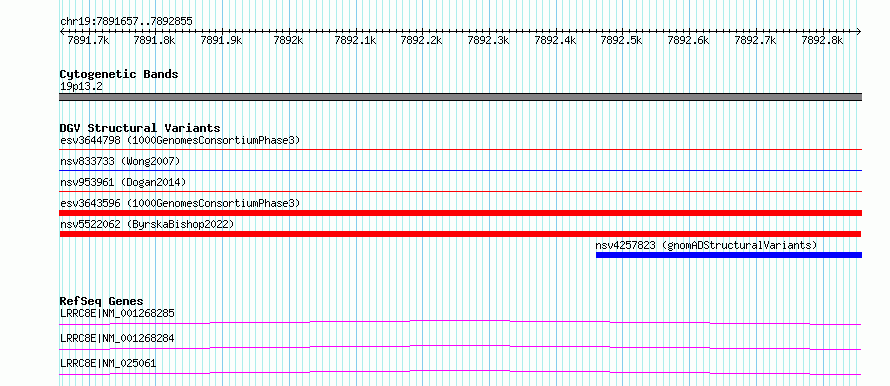Open variant nsv4257823 (gnomADStructuralVariants) label
Image resolution: width=890 pixels, height=386 pixels.
click(706, 245)
